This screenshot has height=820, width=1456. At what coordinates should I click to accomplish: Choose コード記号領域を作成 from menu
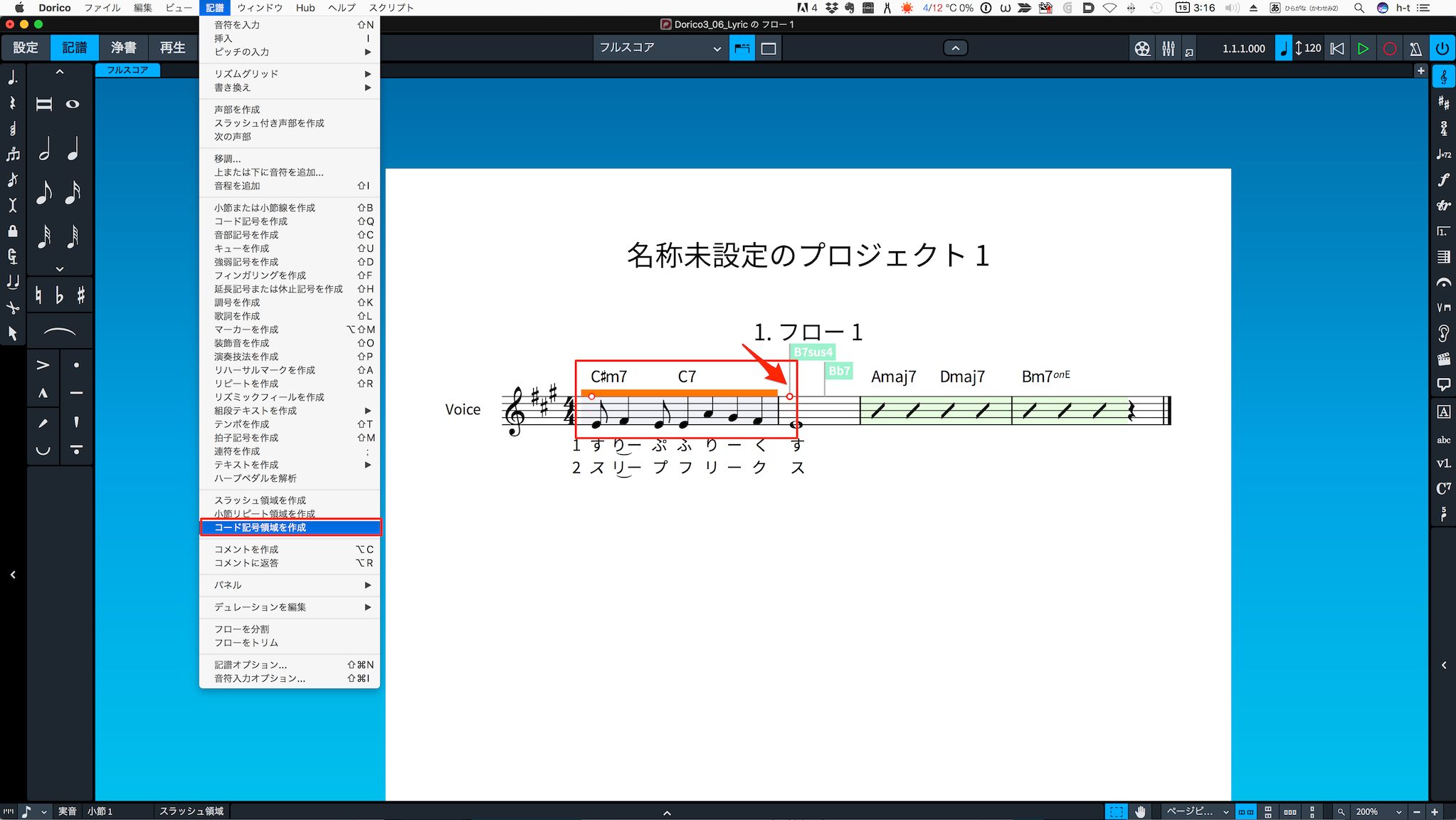coord(290,527)
